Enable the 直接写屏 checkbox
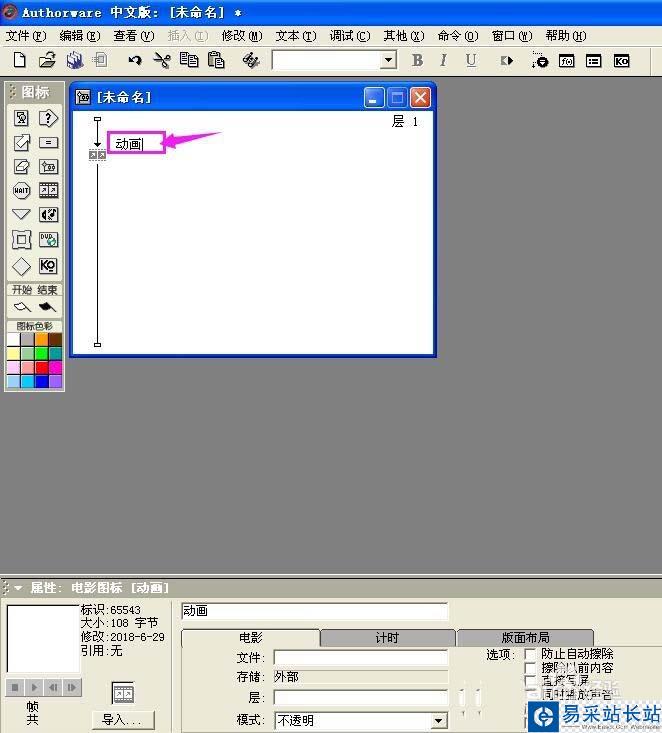 click(530, 681)
